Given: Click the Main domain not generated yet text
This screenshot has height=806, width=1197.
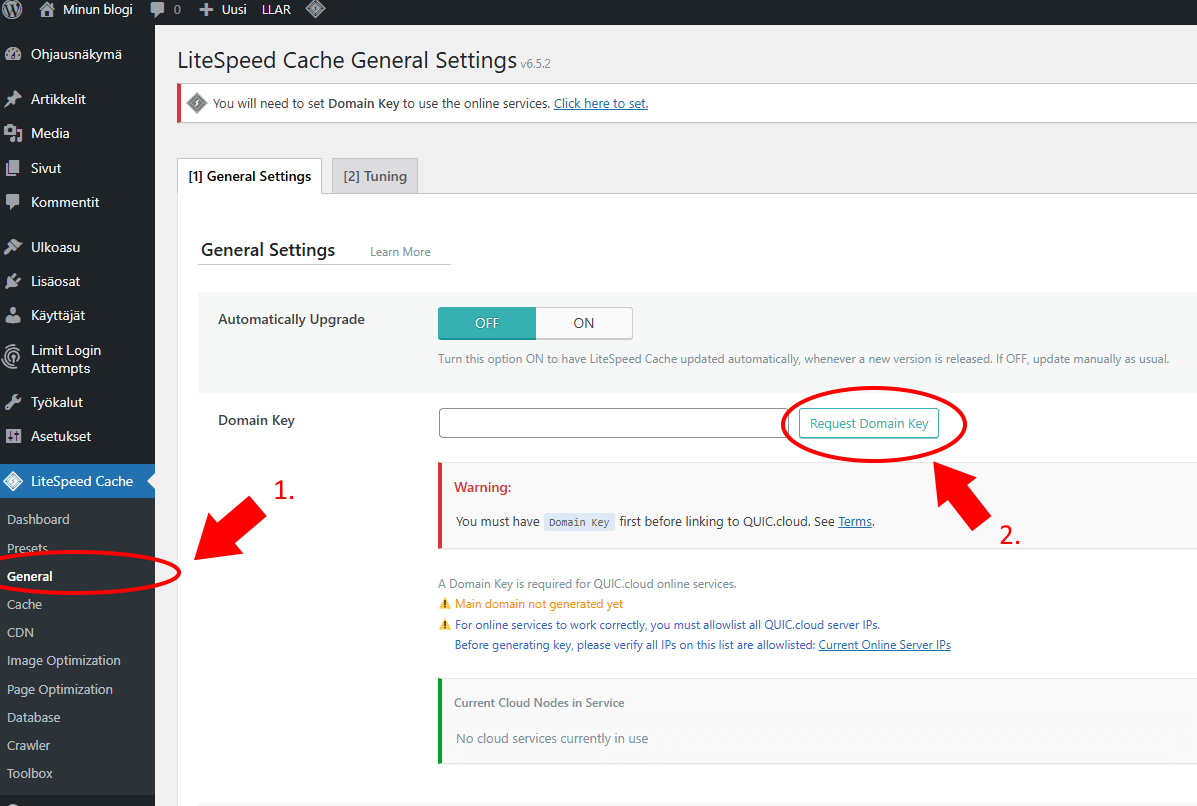Looking at the screenshot, I should point(539,604).
